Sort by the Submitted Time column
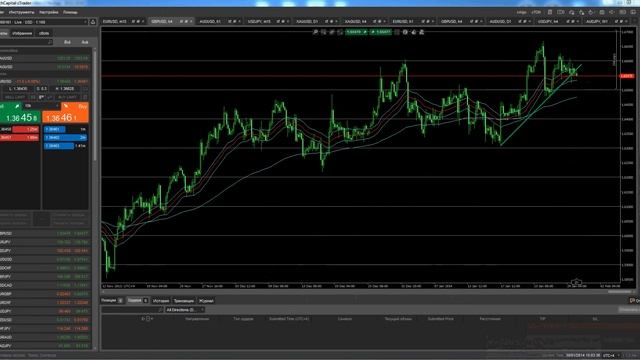Image resolution: width=640 pixels, height=360 pixels. coord(289,319)
